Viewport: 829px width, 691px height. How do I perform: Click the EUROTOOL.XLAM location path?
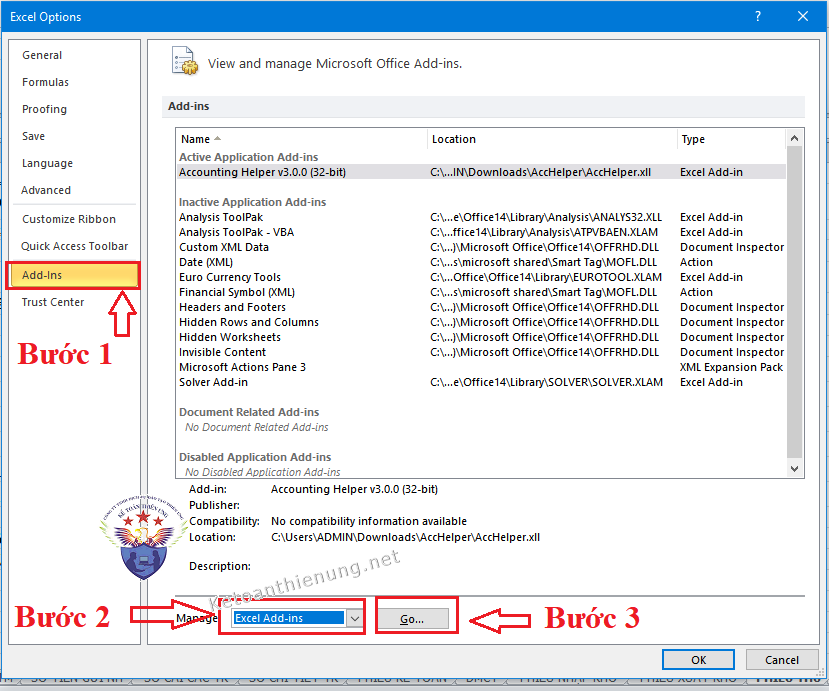point(546,277)
